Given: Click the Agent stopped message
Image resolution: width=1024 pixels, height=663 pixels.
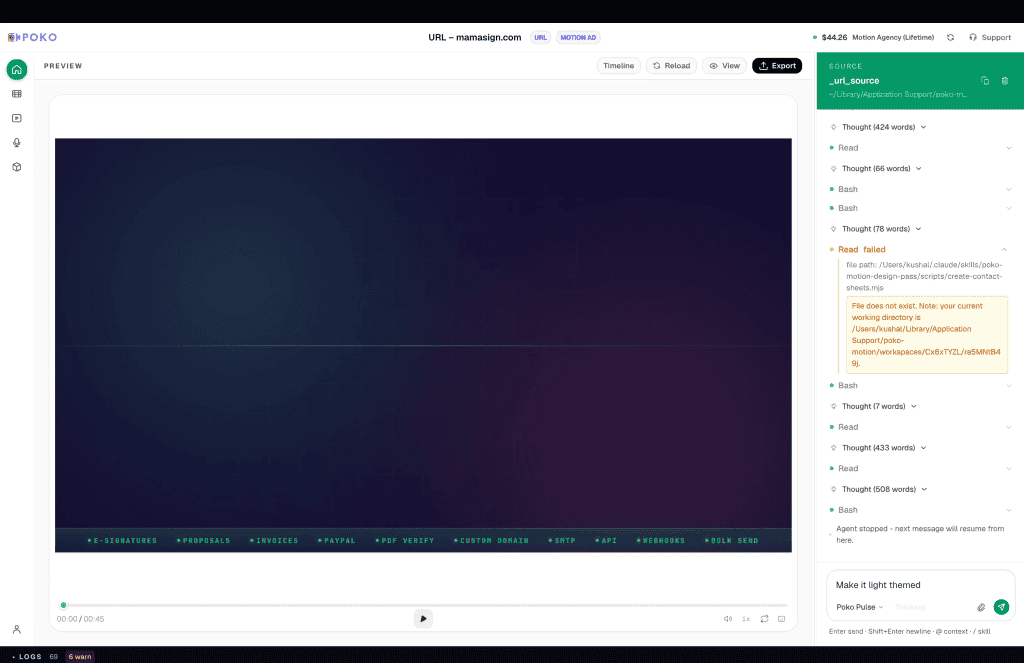Looking at the screenshot, I should click(920, 534).
